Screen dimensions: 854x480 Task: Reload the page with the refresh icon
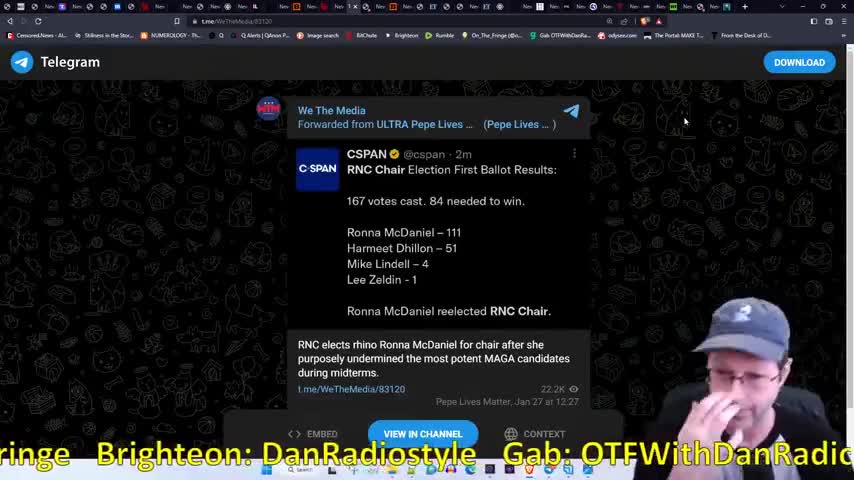[x=38, y=21]
